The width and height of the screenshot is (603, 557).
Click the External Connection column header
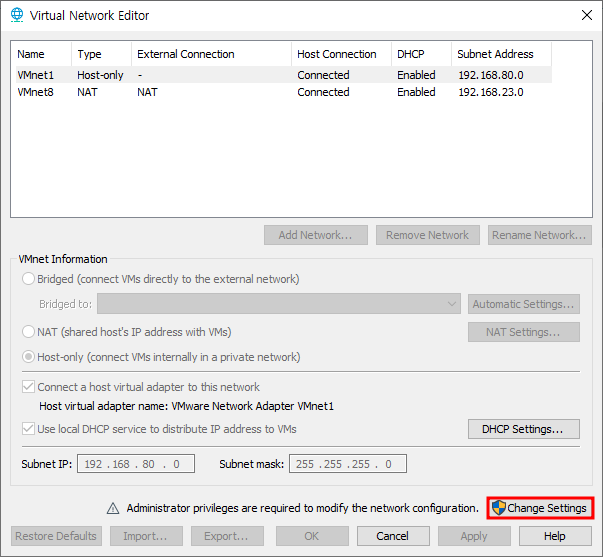click(212, 54)
